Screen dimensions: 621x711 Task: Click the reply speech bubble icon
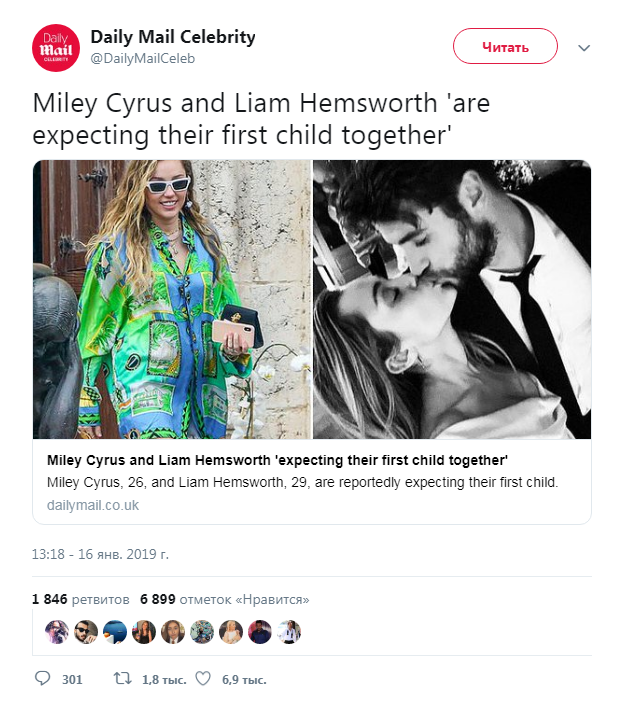pos(42,679)
